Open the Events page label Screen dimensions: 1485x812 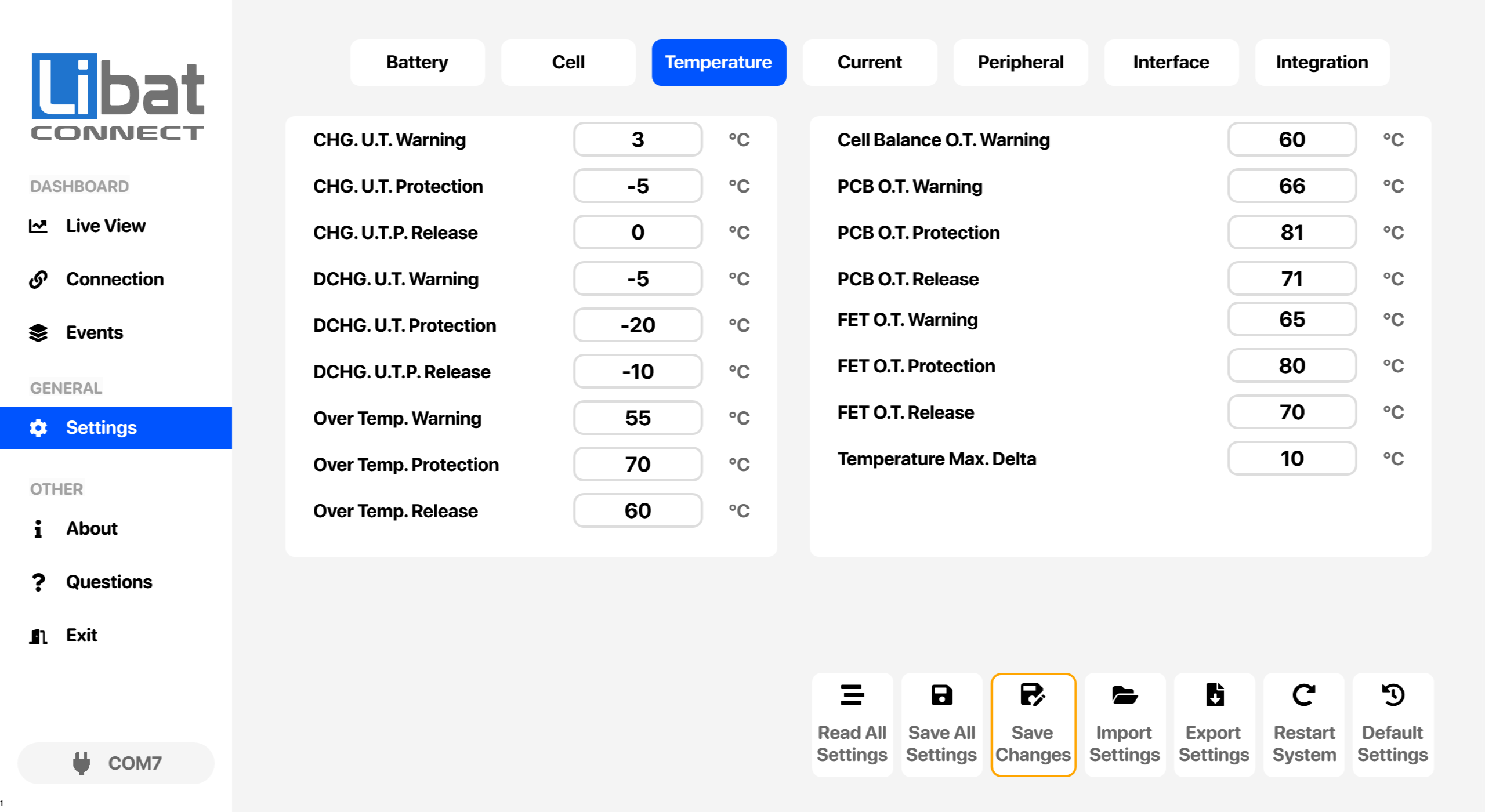pos(95,332)
